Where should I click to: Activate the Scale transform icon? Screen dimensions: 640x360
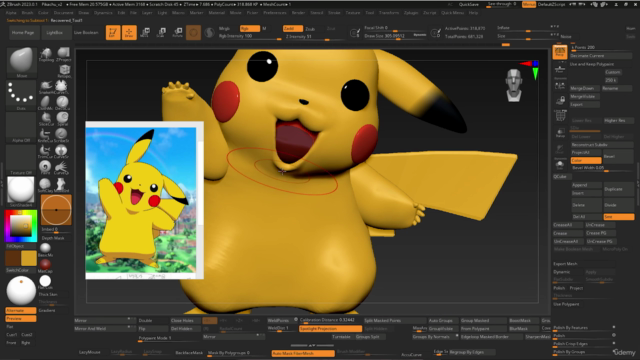pyautogui.click(x=161, y=33)
